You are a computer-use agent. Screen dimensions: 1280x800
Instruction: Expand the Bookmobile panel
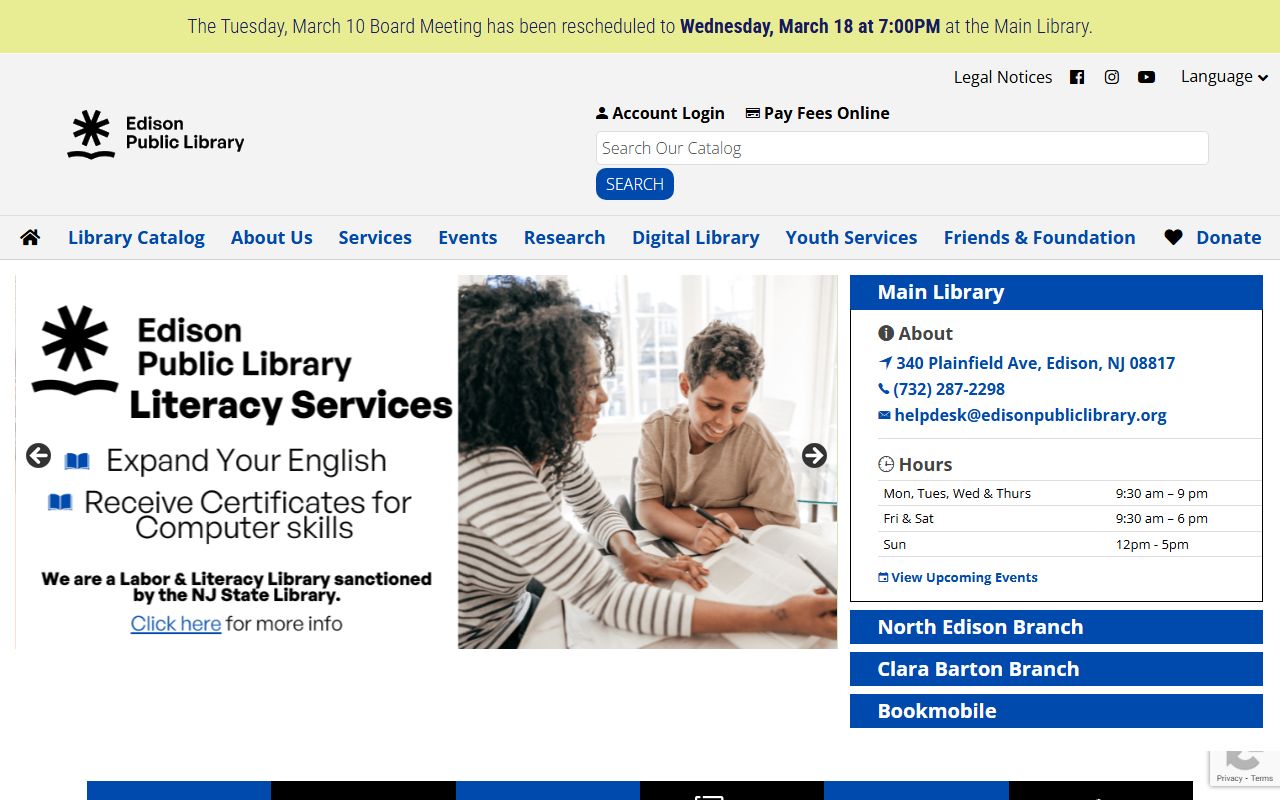tap(1056, 711)
